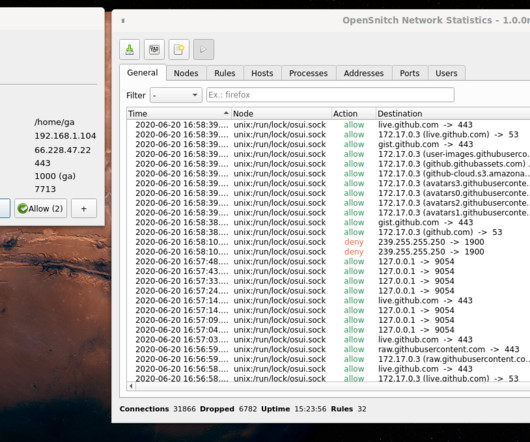Click the greyed-out play/start interception button
This screenshot has height=442, width=530.
pos(203,50)
